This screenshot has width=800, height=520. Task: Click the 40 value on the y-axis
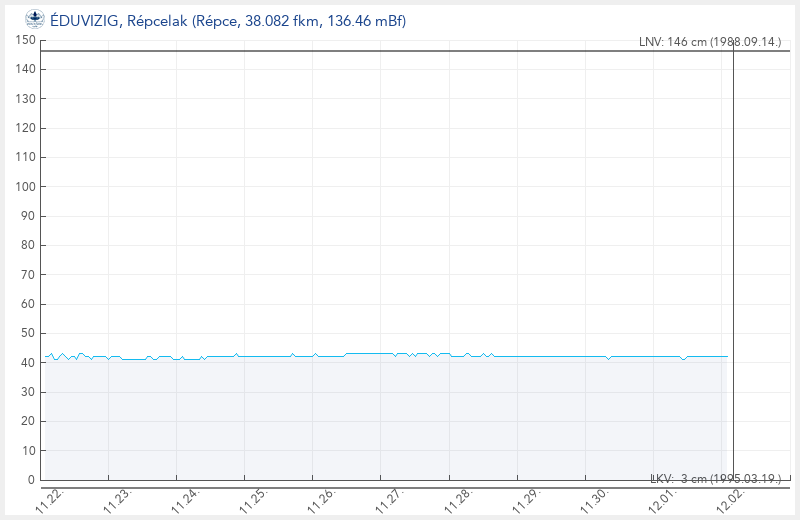click(x=29, y=363)
